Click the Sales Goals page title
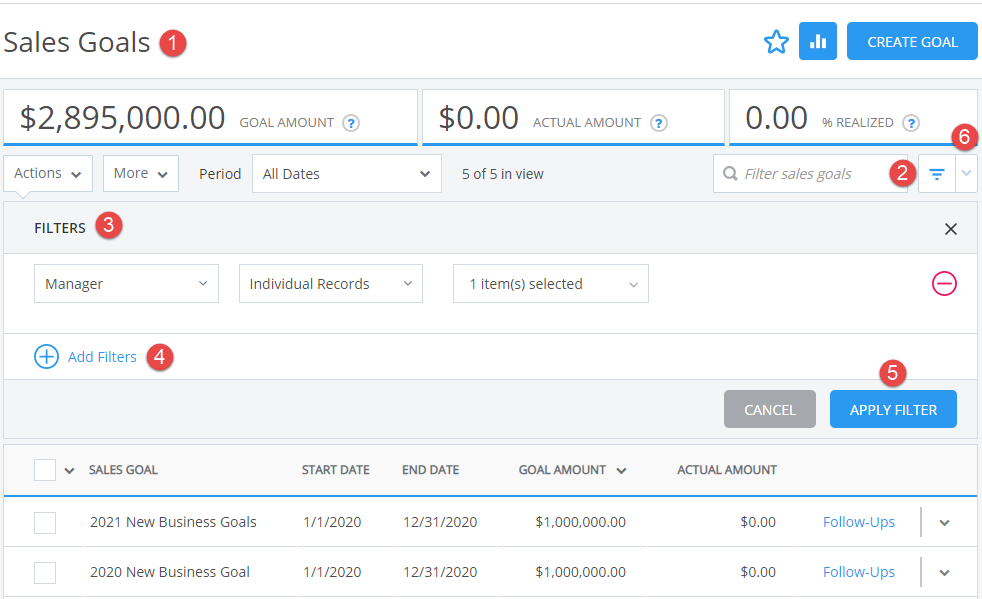This screenshot has height=599, width=982. pos(76,43)
